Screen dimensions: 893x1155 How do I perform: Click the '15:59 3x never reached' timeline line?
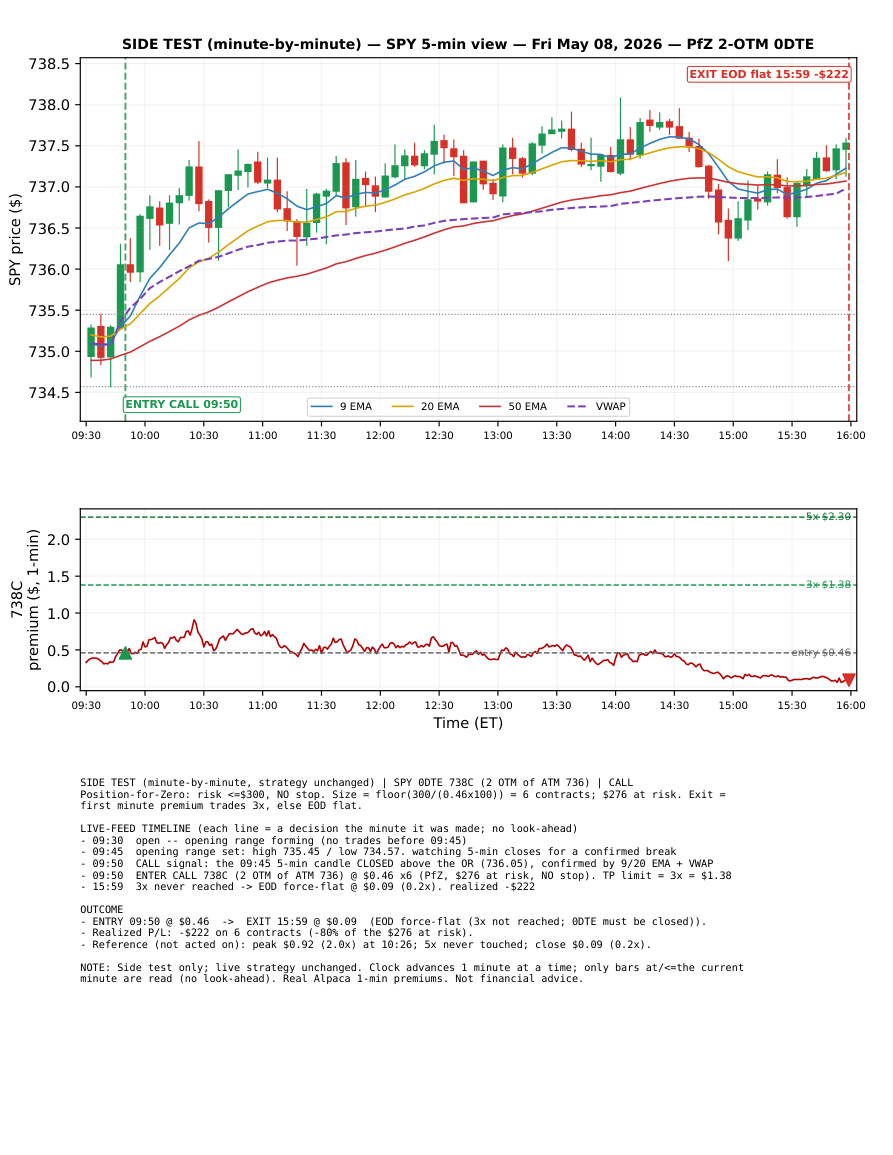tap(307, 887)
